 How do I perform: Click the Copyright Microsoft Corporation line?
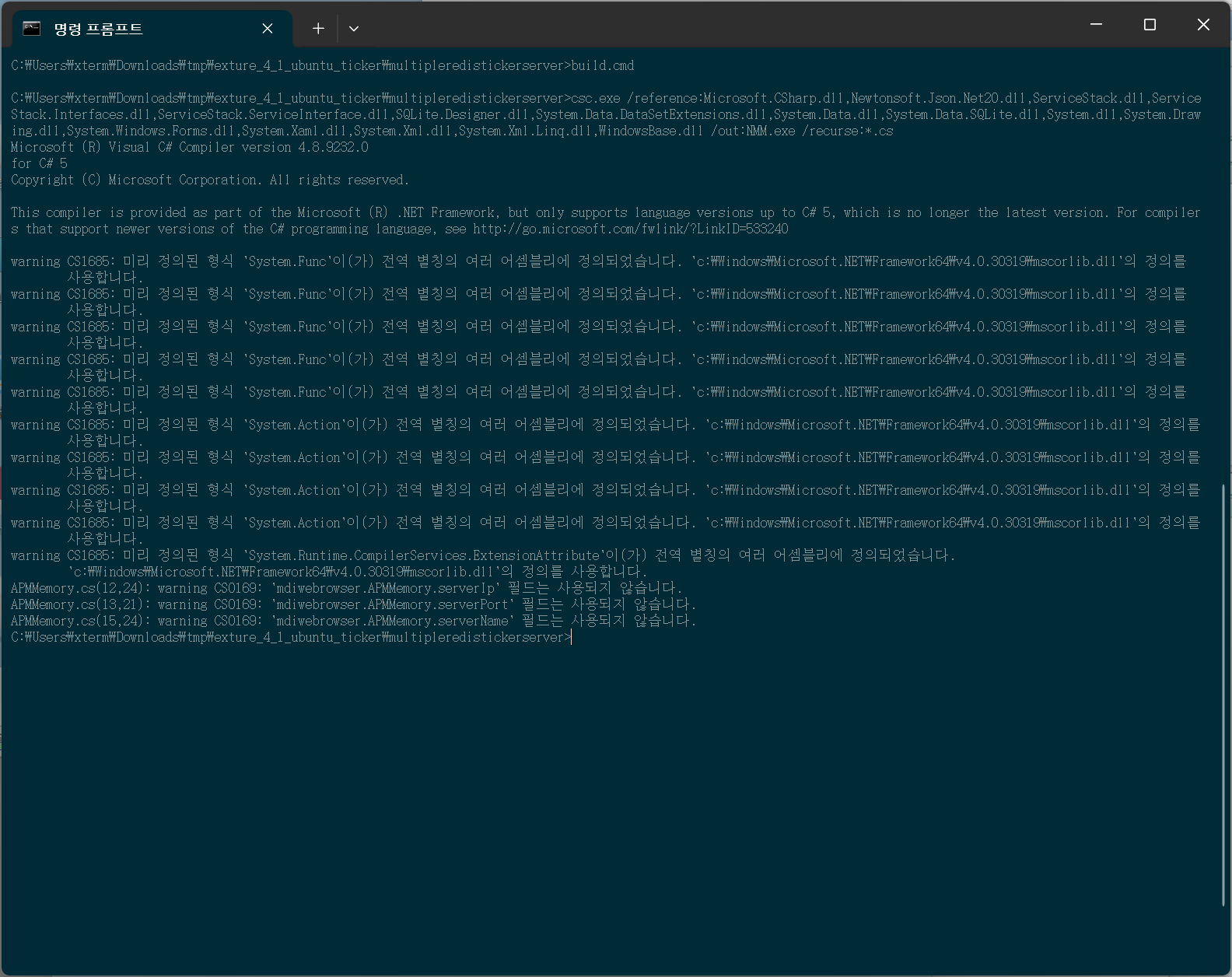click(209, 180)
